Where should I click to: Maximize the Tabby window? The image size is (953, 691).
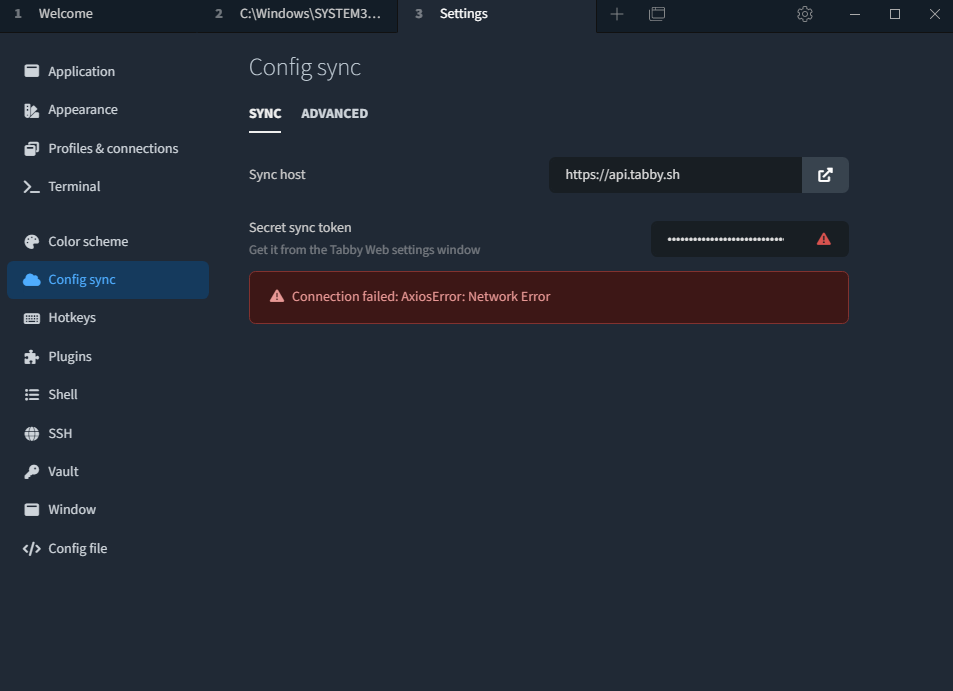895,14
